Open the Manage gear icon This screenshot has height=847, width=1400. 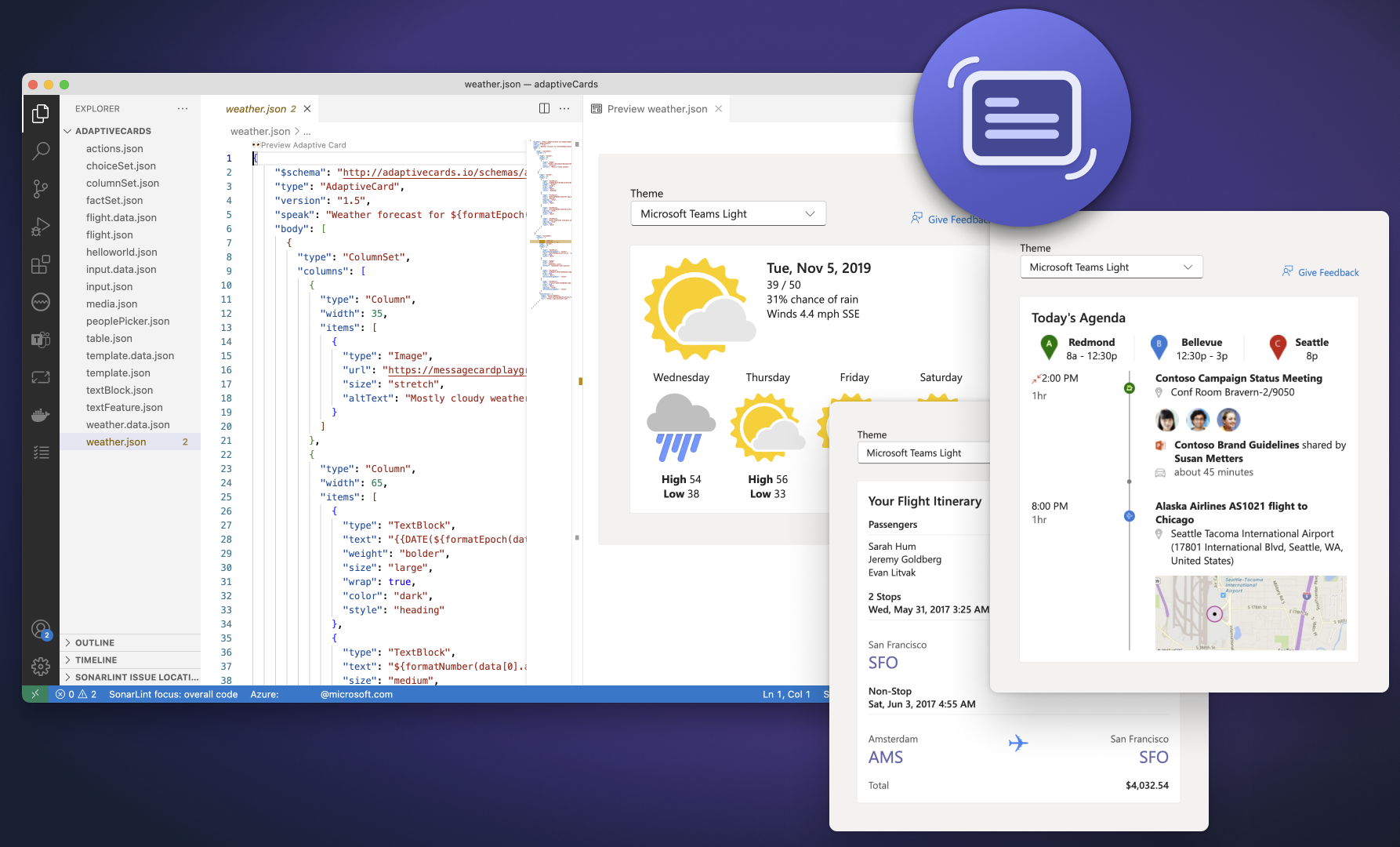point(41,667)
